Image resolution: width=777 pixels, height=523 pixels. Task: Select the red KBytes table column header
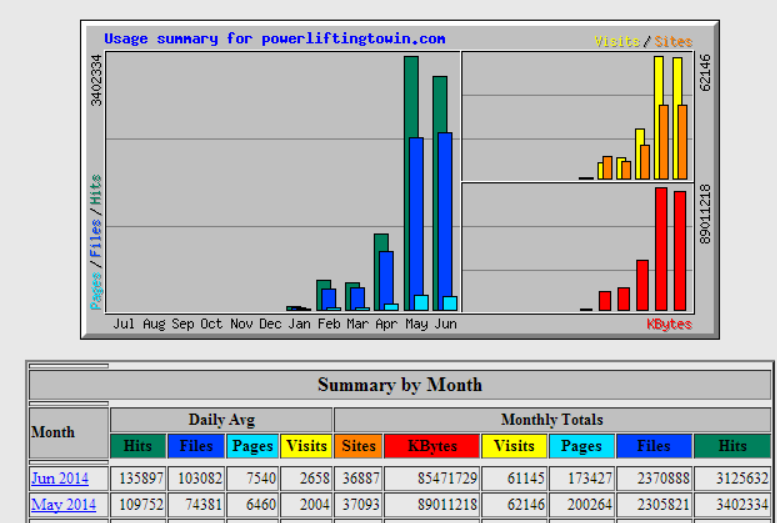[x=431, y=446]
